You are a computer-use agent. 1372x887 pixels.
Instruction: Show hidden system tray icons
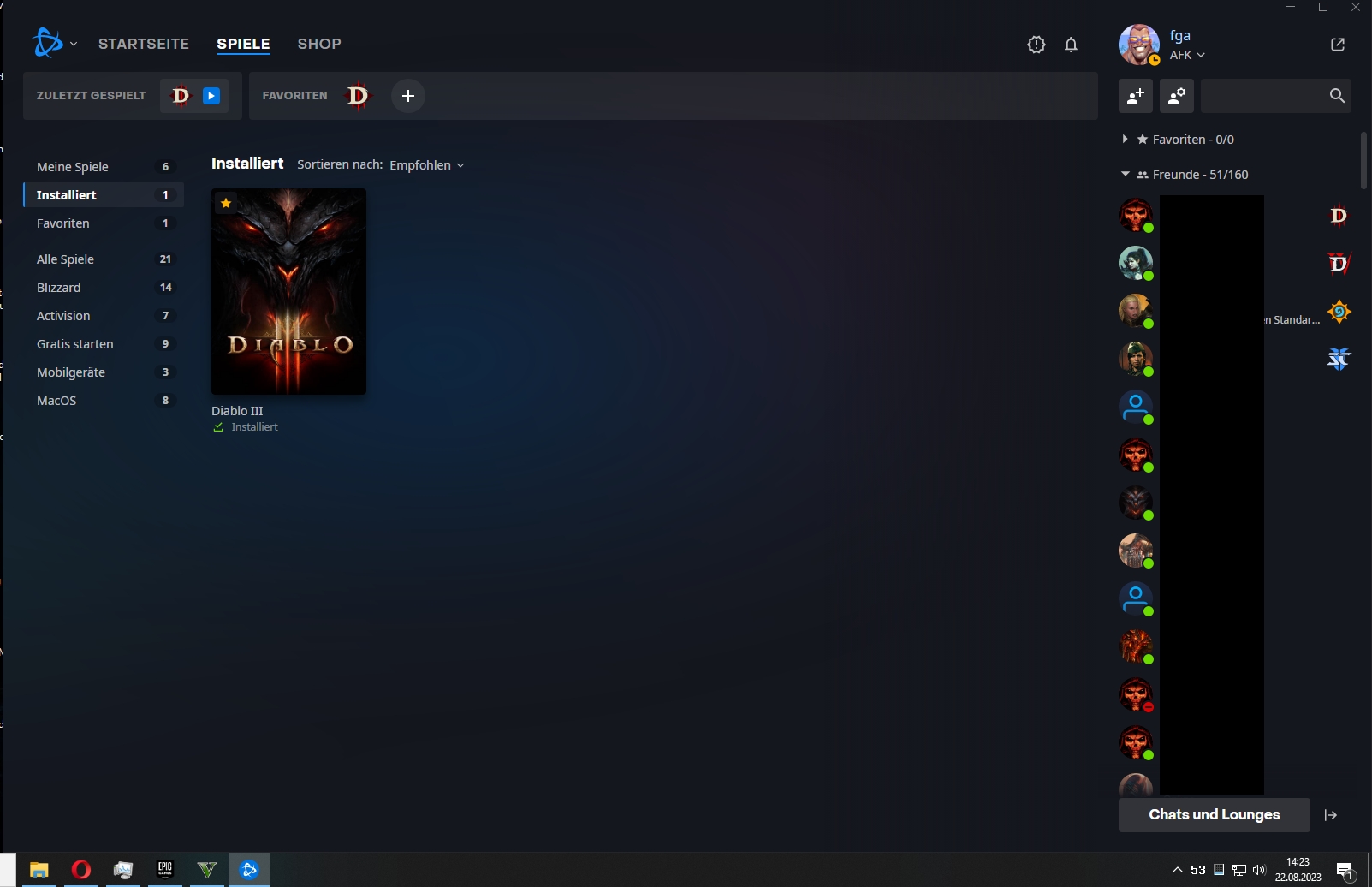click(x=1178, y=870)
